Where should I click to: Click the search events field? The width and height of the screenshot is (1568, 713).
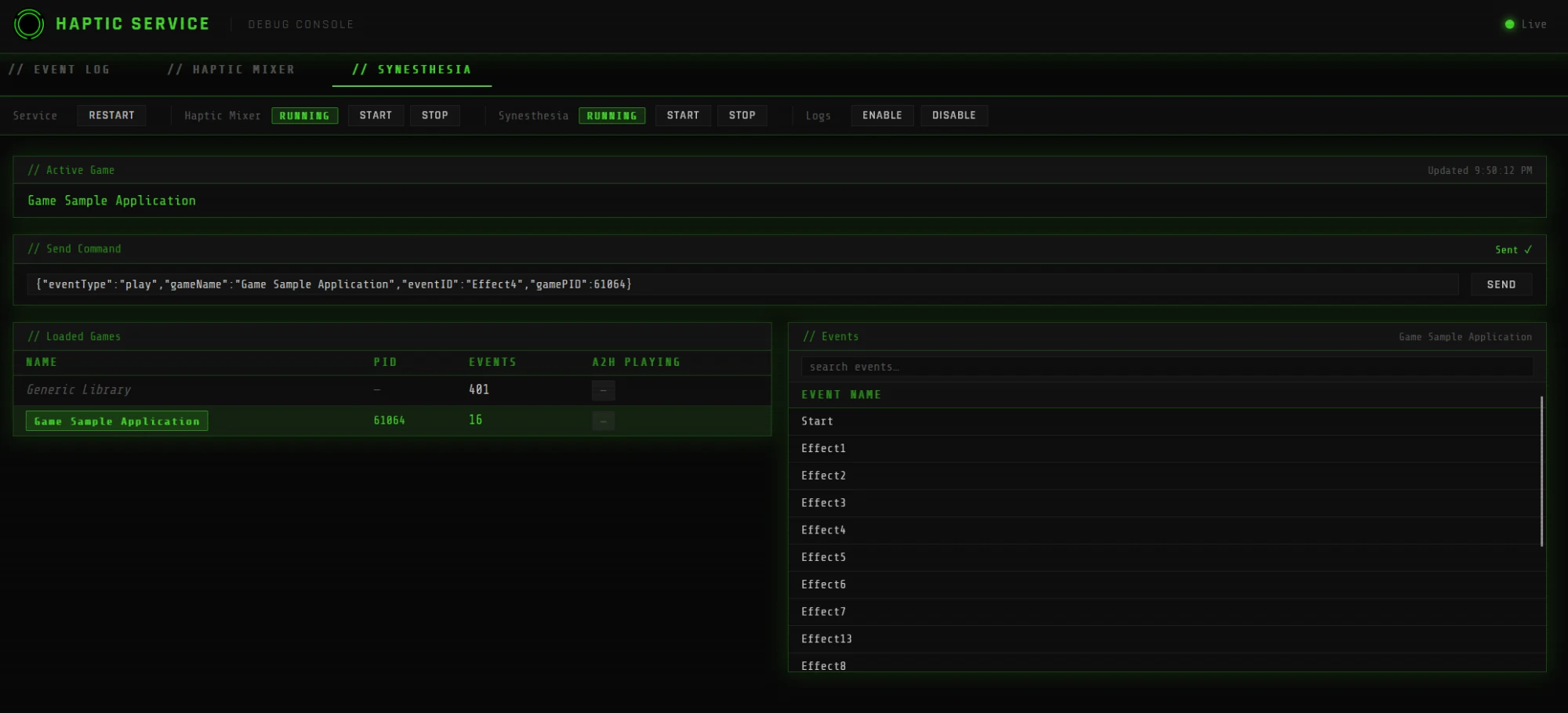(1167, 367)
